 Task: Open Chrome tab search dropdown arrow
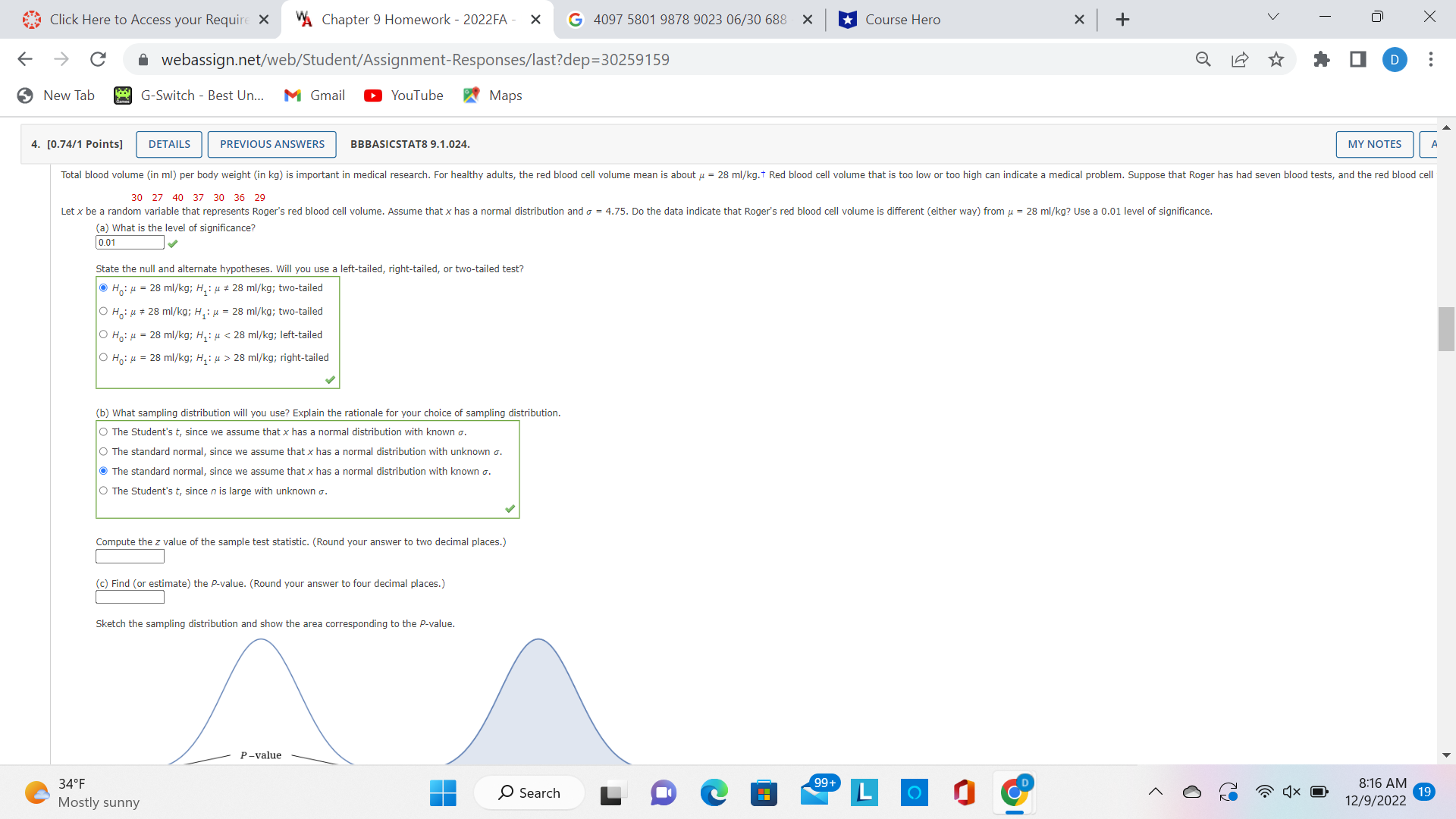coord(1273,17)
